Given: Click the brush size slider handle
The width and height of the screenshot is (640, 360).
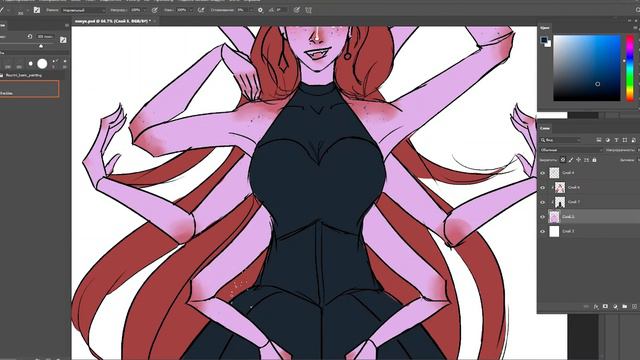Looking at the screenshot, I should pos(41,46).
